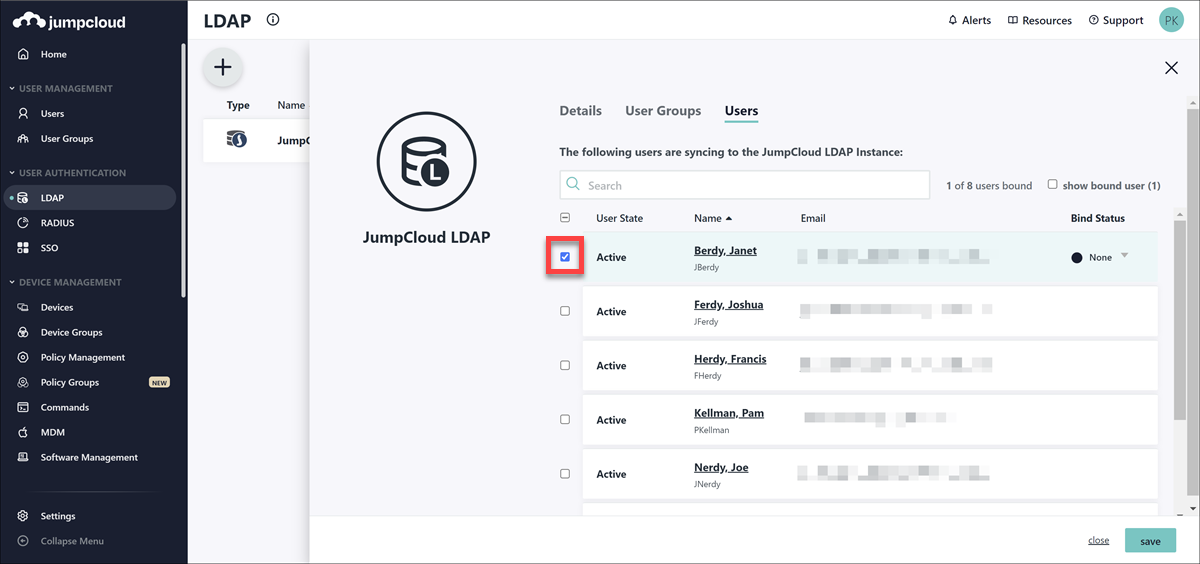Image resolution: width=1200 pixels, height=564 pixels.
Task: Click the save button
Action: point(1150,541)
